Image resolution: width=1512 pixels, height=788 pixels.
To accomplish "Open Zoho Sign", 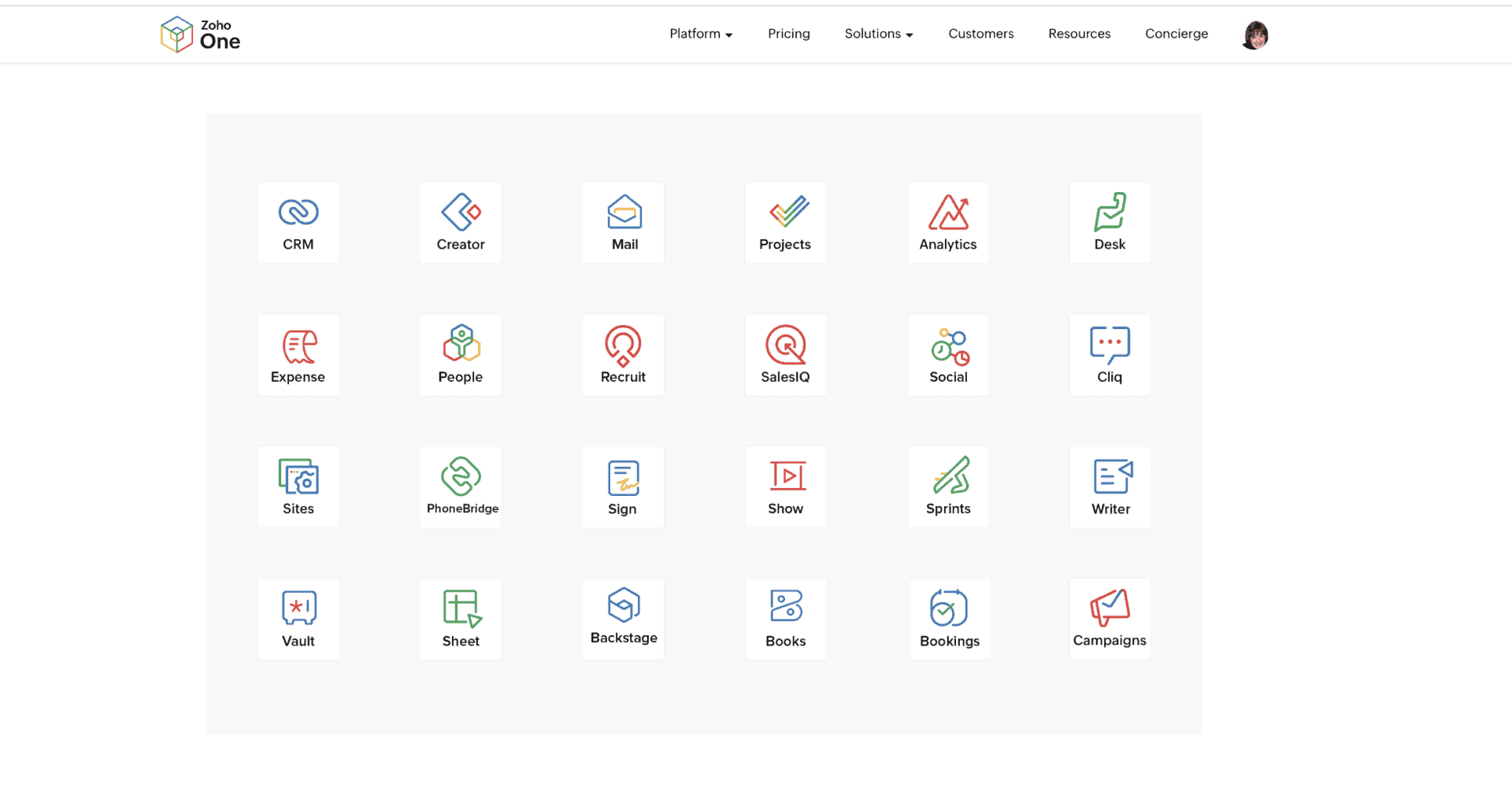I will click(622, 486).
